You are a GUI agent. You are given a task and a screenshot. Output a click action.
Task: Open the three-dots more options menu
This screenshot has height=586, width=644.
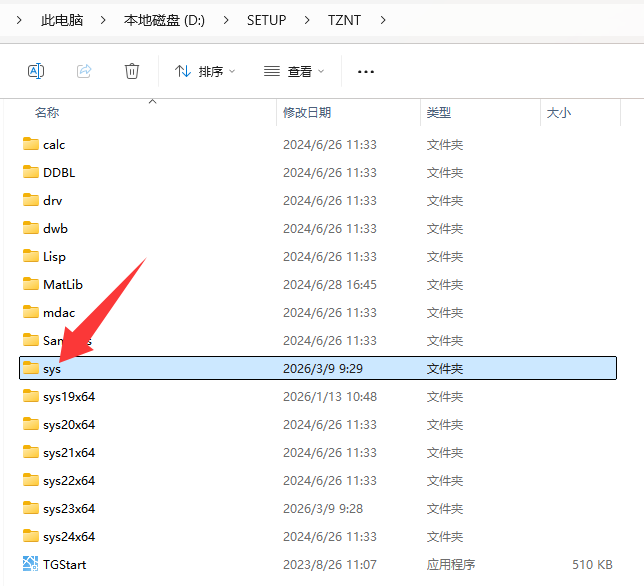pyautogui.click(x=365, y=71)
